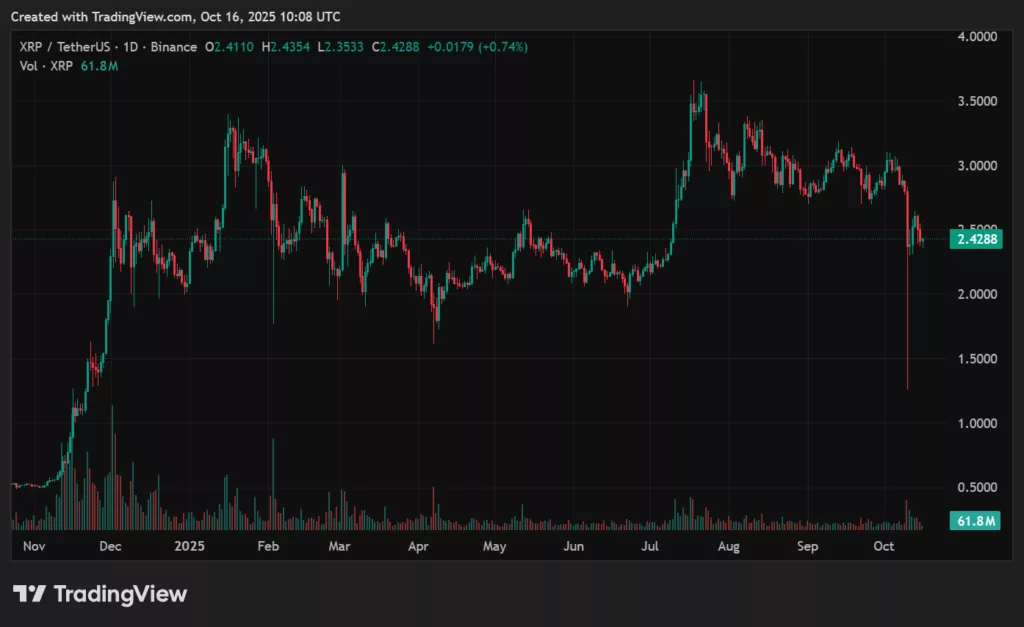Image resolution: width=1024 pixels, height=627 pixels.
Task: Open symbol search via XRP / TetherUS label
Action: point(65,46)
